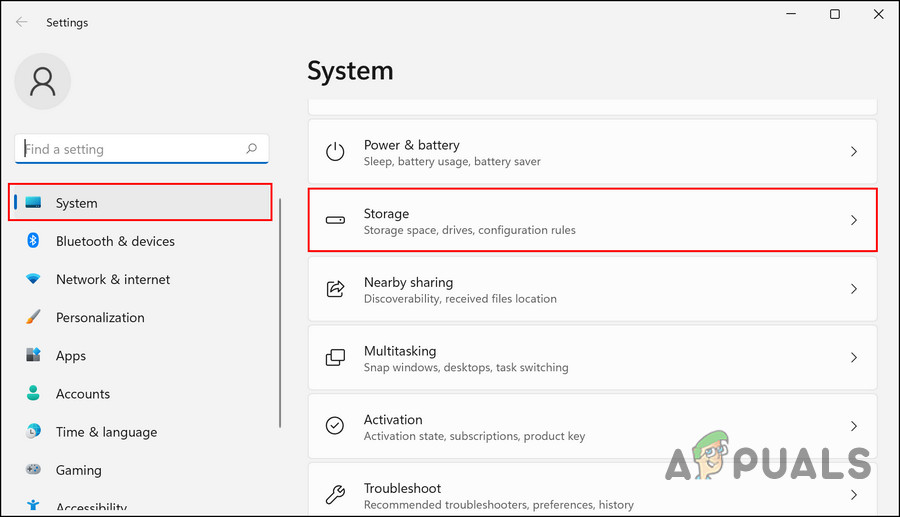Click the Time & language globe icon

pyautogui.click(x=33, y=431)
